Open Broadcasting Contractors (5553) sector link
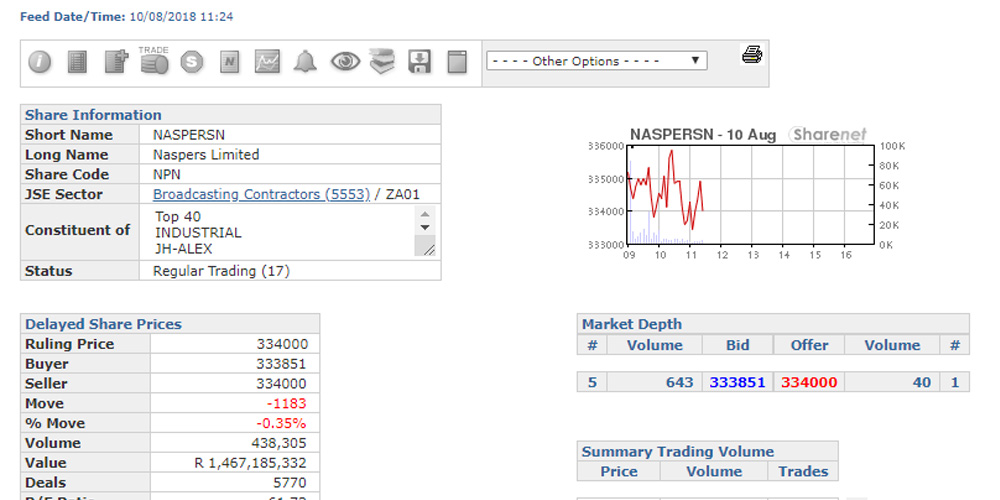Viewport: 1000px width, 500px height. (261, 195)
